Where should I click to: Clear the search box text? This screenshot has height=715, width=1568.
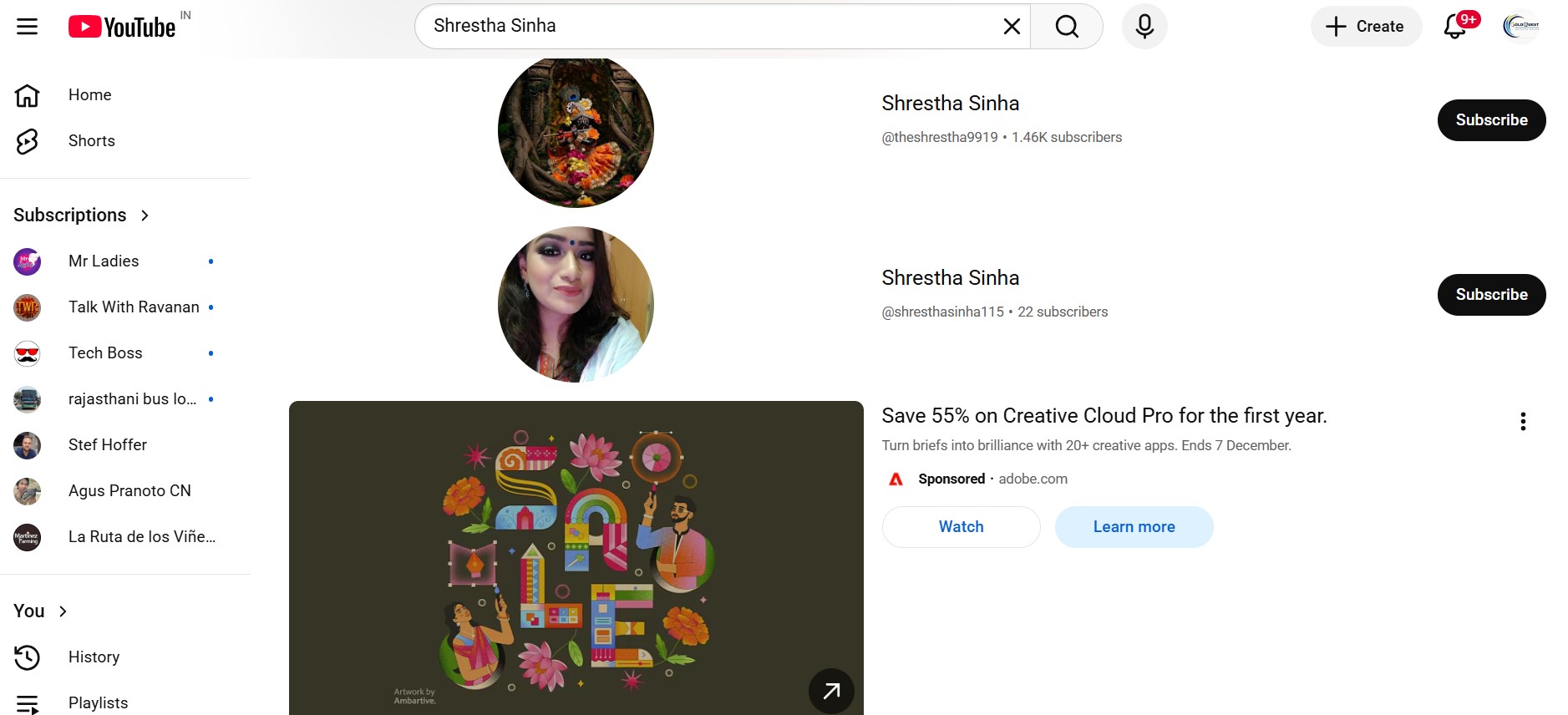(1012, 27)
